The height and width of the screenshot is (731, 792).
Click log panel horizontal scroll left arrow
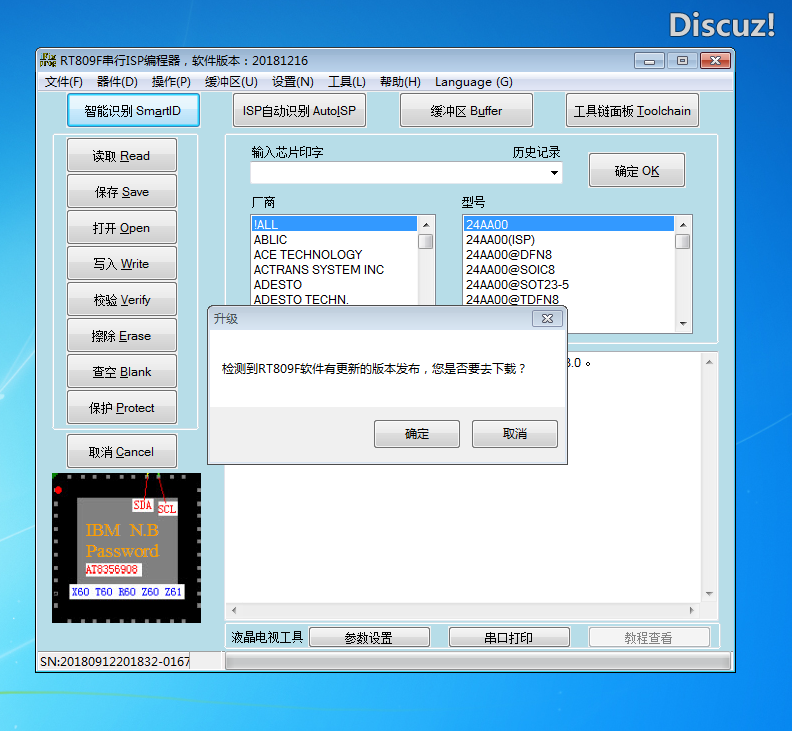pyautogui.click(x=234, y=610)
